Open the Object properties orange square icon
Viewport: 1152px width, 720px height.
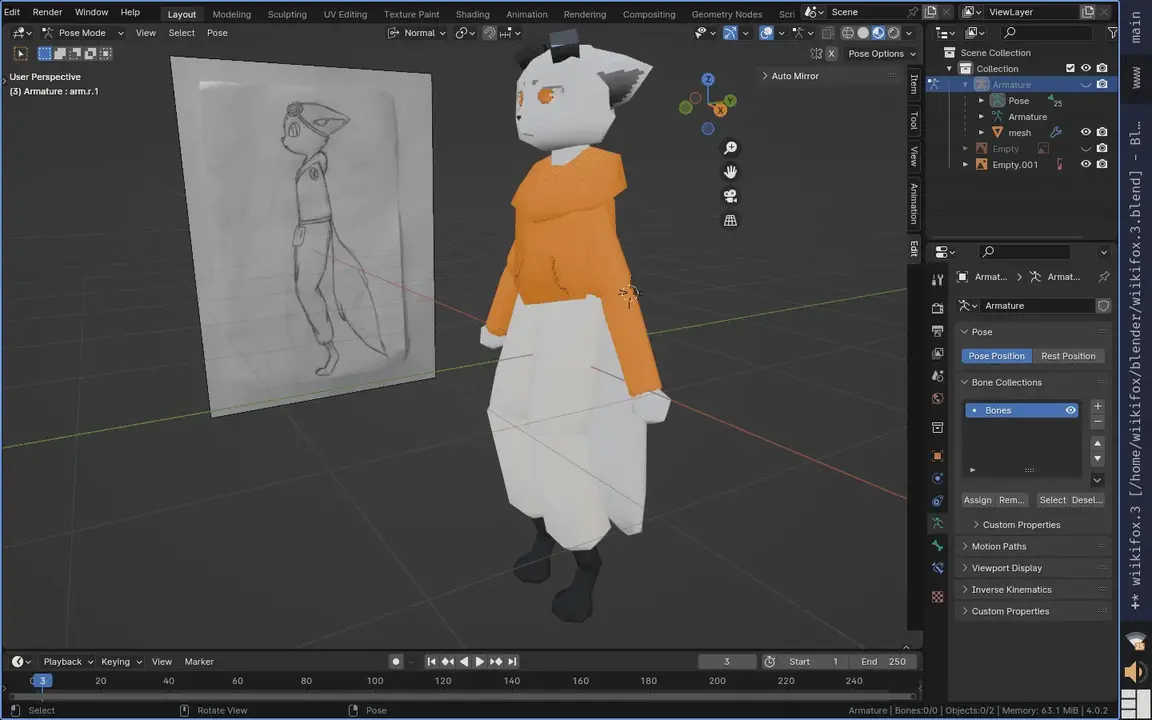pyautogui.click(x=937, y=456)
